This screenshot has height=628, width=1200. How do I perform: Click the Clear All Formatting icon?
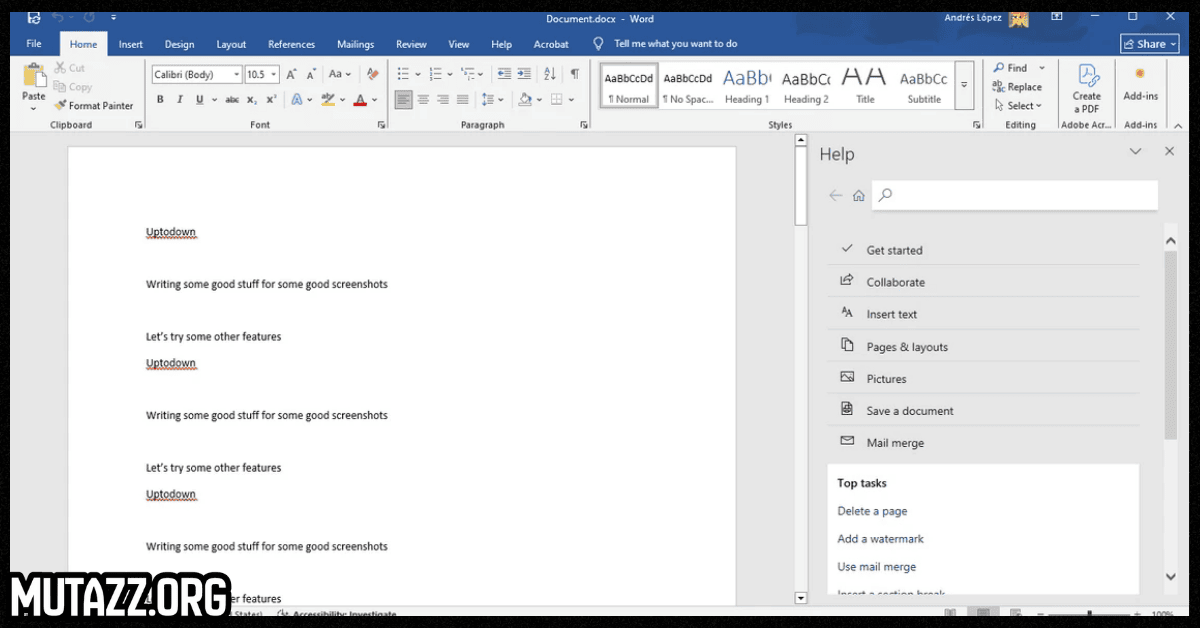(x=372, y=74)
